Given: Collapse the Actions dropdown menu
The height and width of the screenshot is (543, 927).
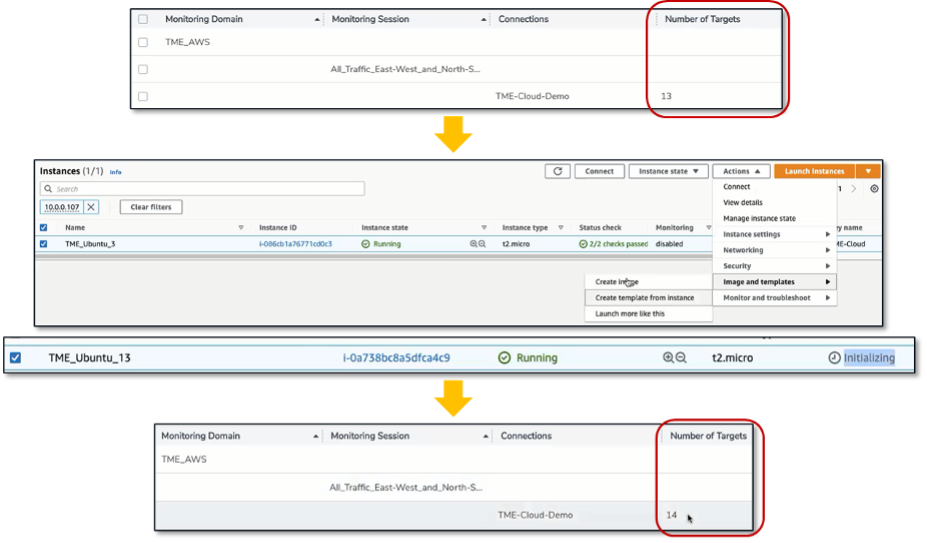Looking at the screenshot, I should point(741,171).
